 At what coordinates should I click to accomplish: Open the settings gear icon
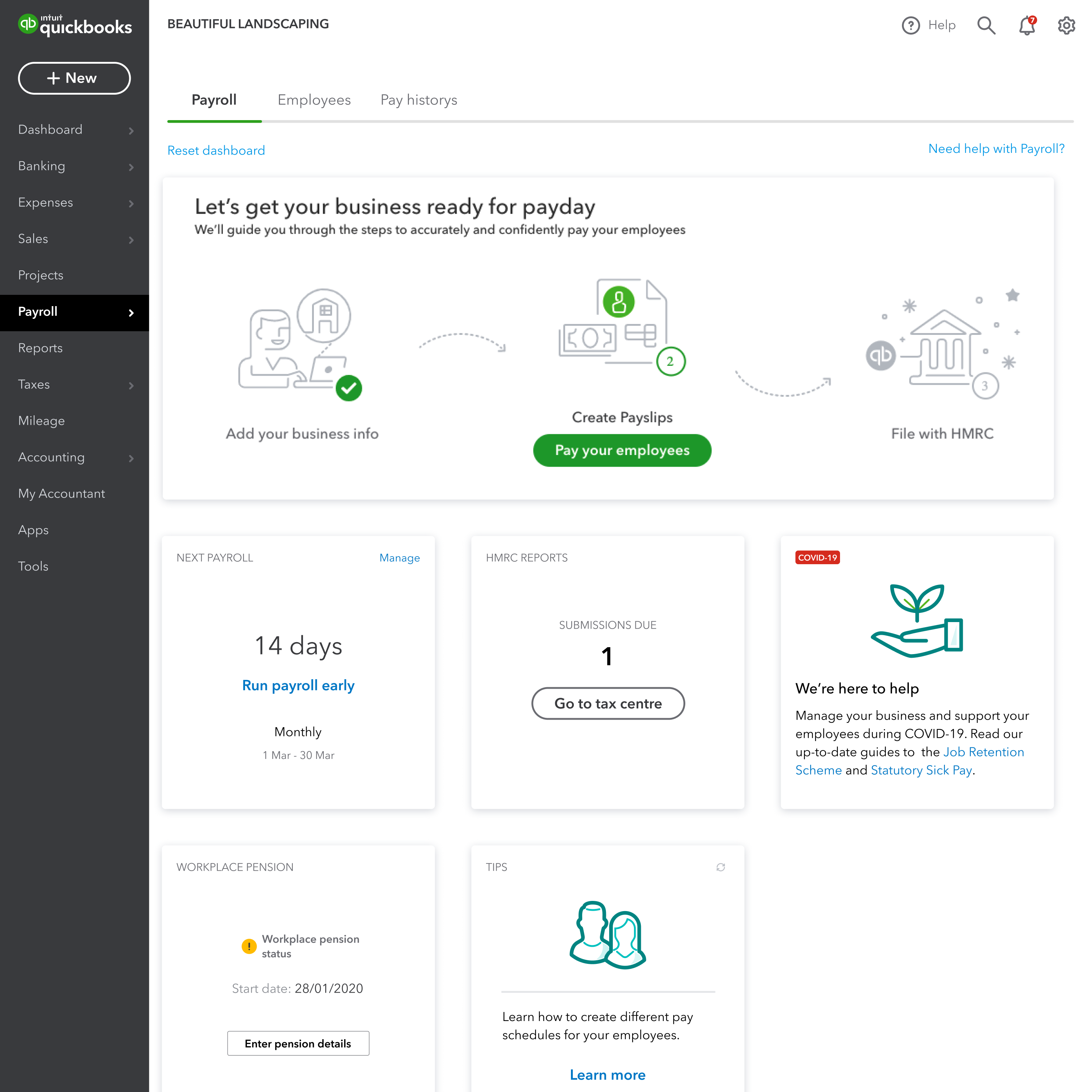[1066, 25]
